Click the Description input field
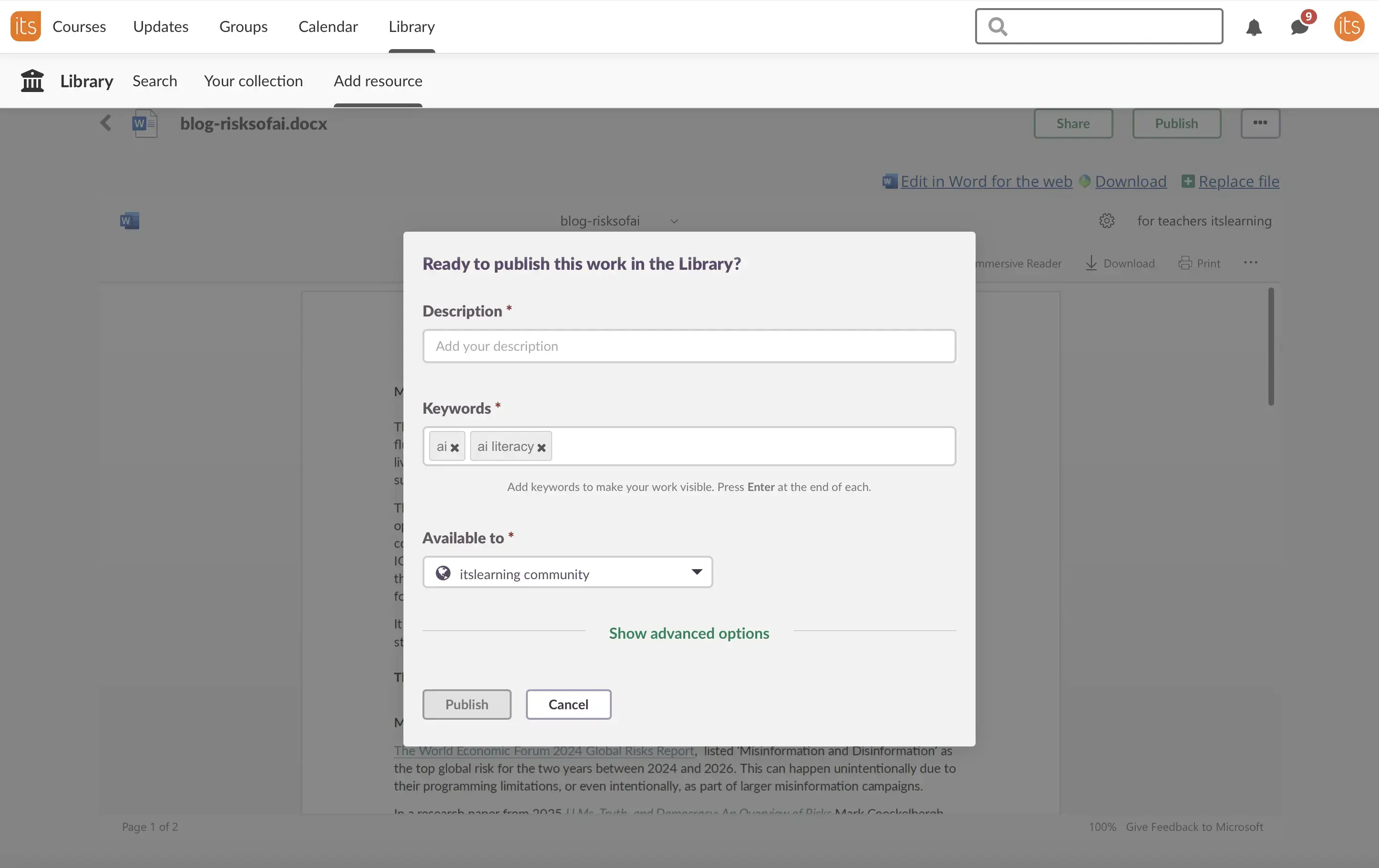This screenshot has width=1379, height=868. pyautogui.click(x=689, y=346)
